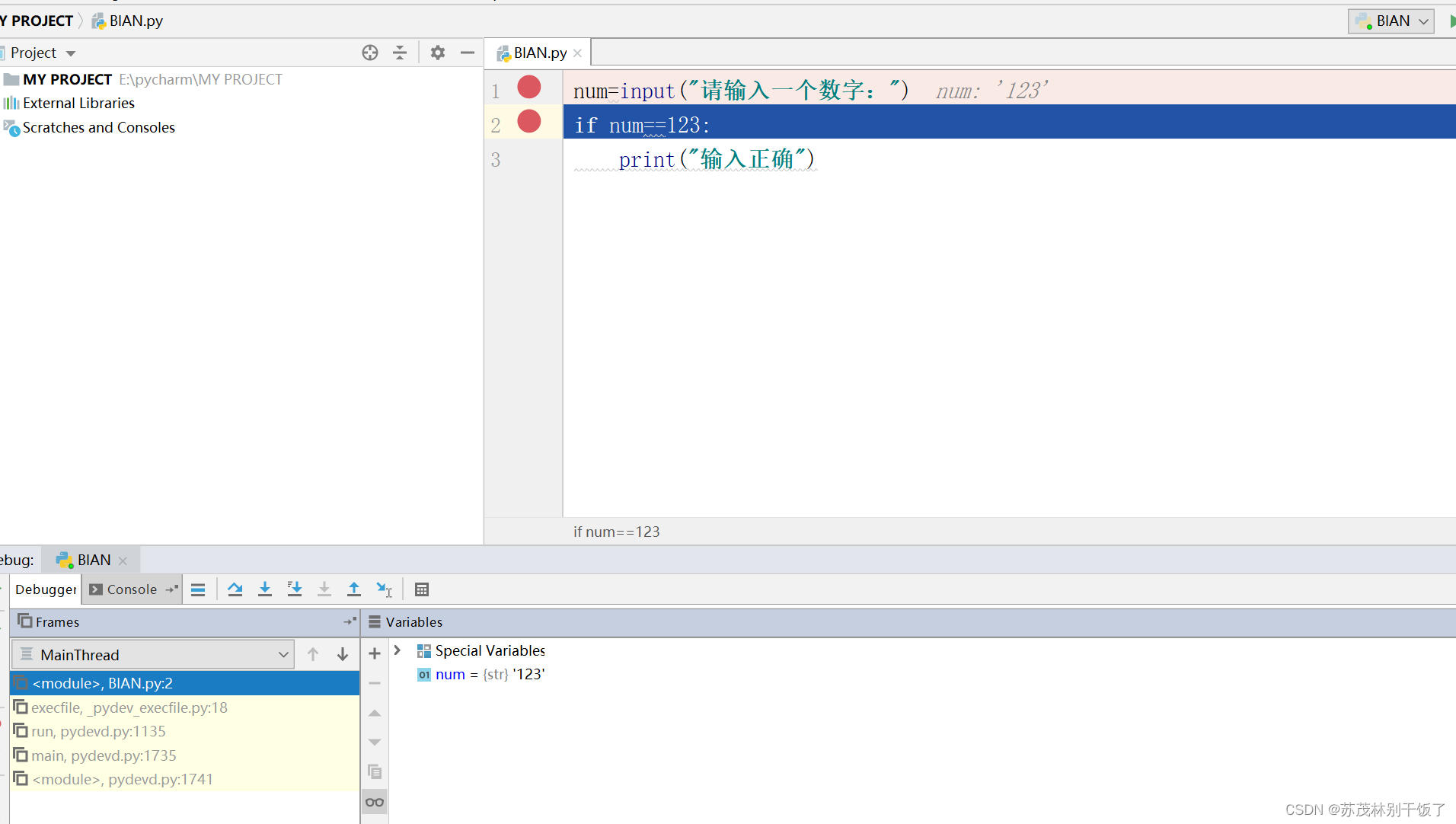The image size is (1456, 824).
Task: Select frame run, pydevd.py:1135
Action: click(185, 731)
